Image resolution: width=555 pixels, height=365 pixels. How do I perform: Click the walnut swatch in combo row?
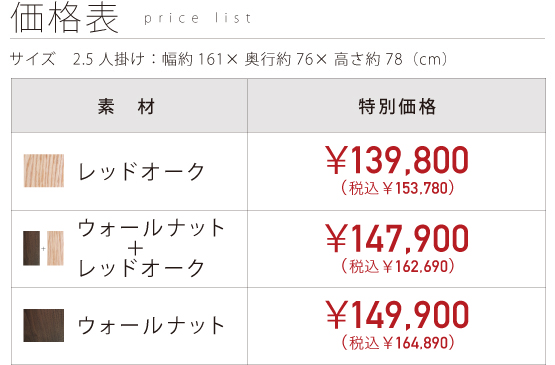(32, 248)
